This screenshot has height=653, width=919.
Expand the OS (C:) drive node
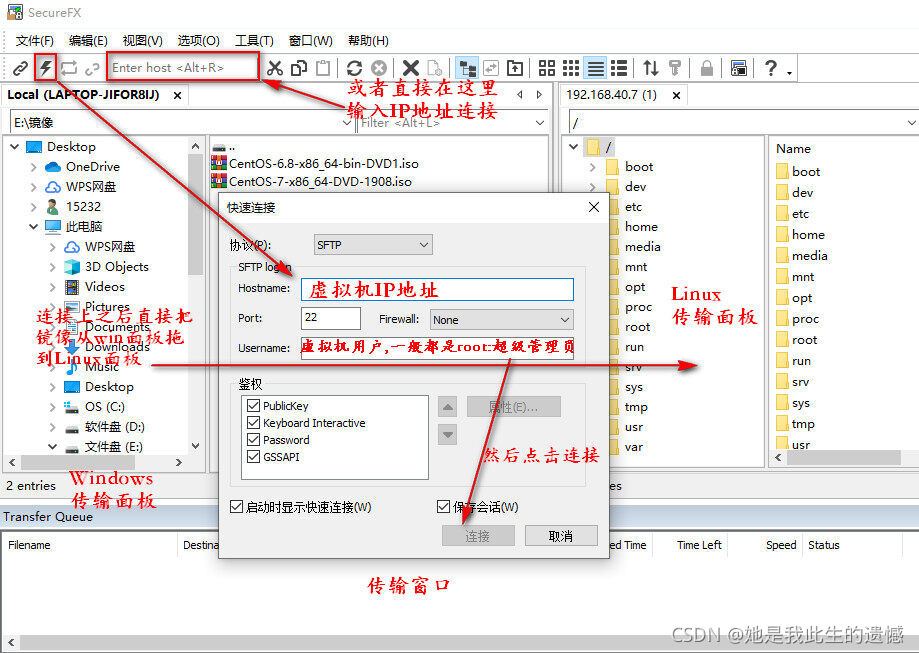coord(52,407)
